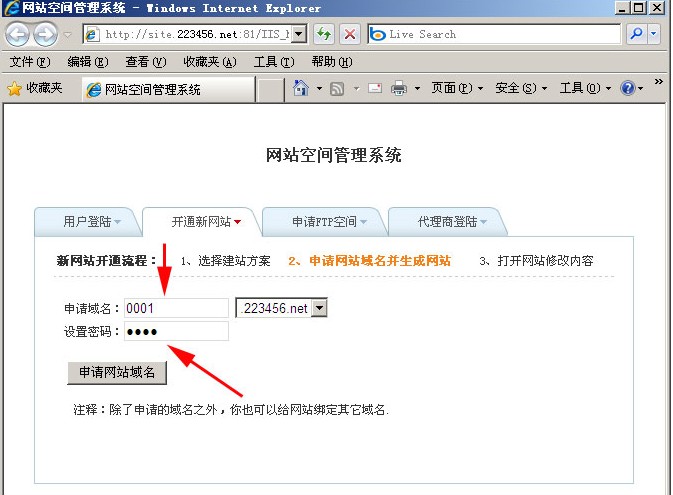
Task: Click the Live Search magnifier icon
Action: pos(636,34)
